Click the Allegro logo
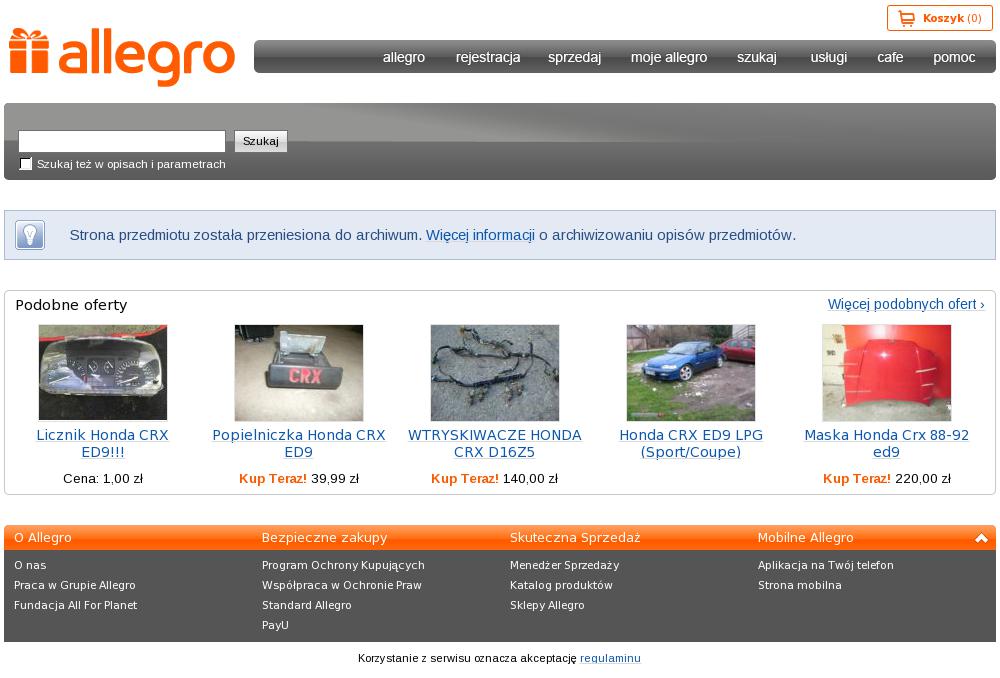The width and height of the screenshot is (1000, 678). (x=122, y=57)
